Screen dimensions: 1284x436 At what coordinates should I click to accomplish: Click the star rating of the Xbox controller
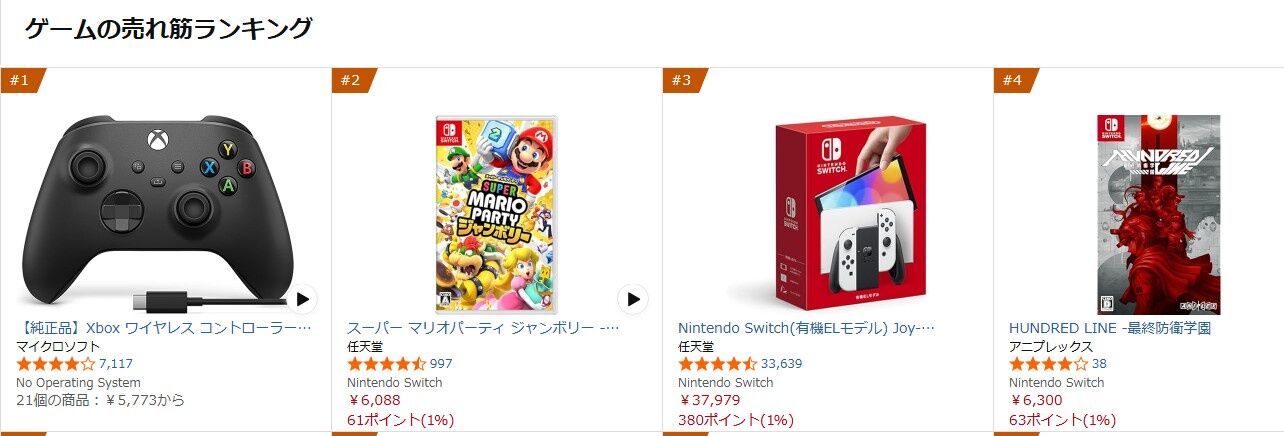[56, 364]
